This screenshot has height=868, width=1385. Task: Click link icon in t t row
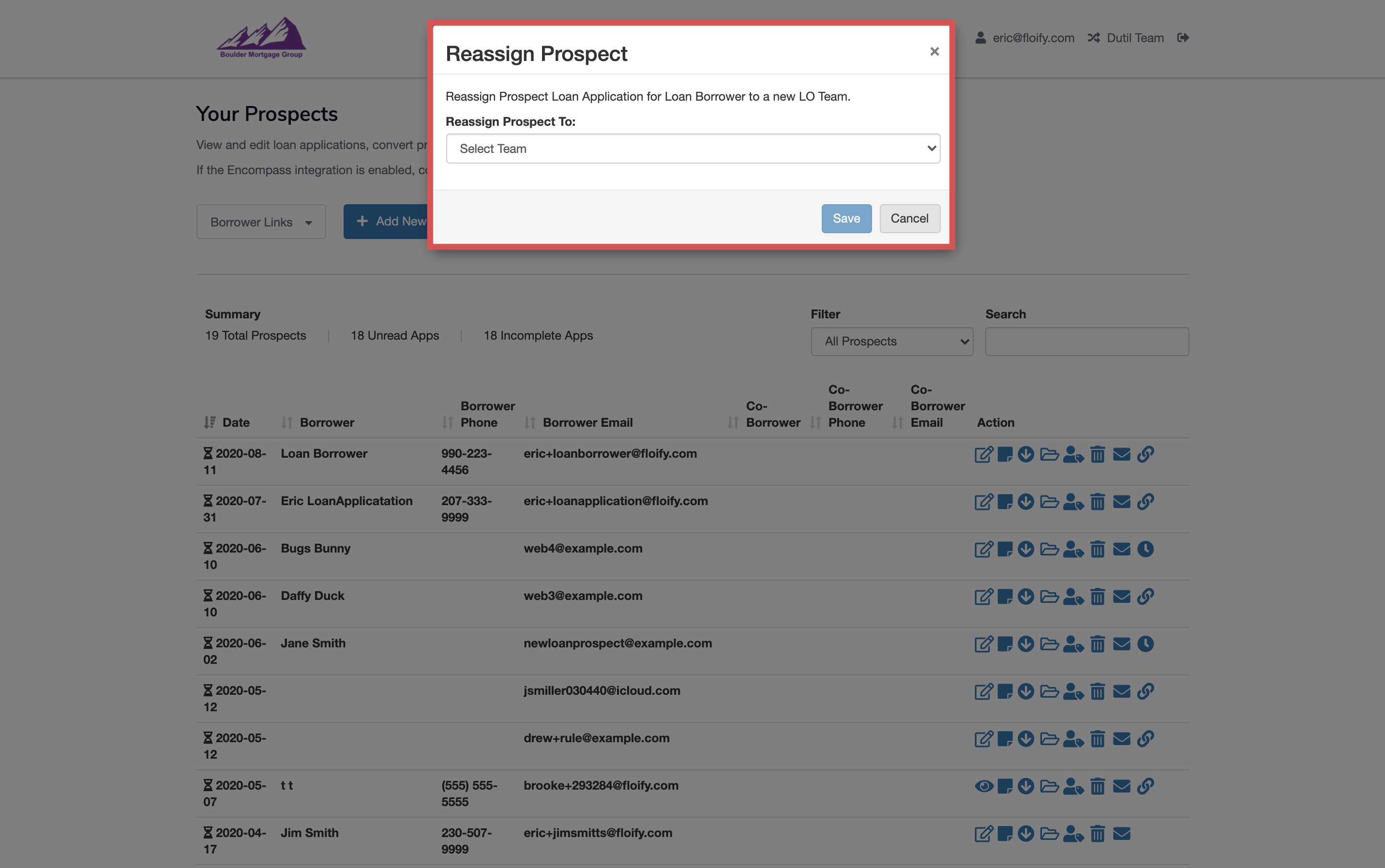tap(1145, 786)
